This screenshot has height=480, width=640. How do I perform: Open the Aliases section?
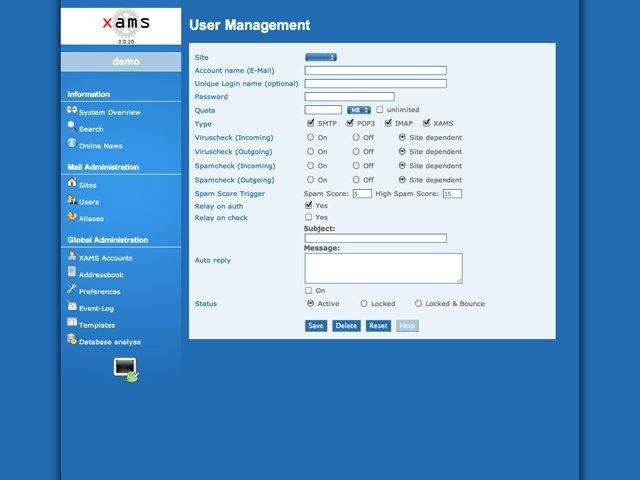click(91, 219)
